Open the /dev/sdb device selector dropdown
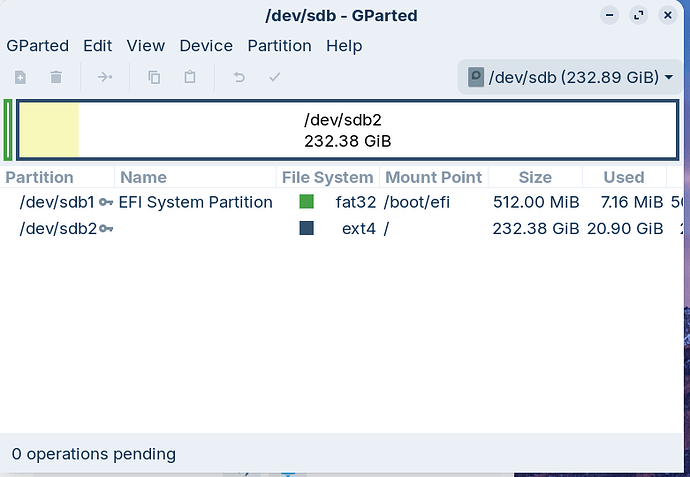 coord(570,77)
